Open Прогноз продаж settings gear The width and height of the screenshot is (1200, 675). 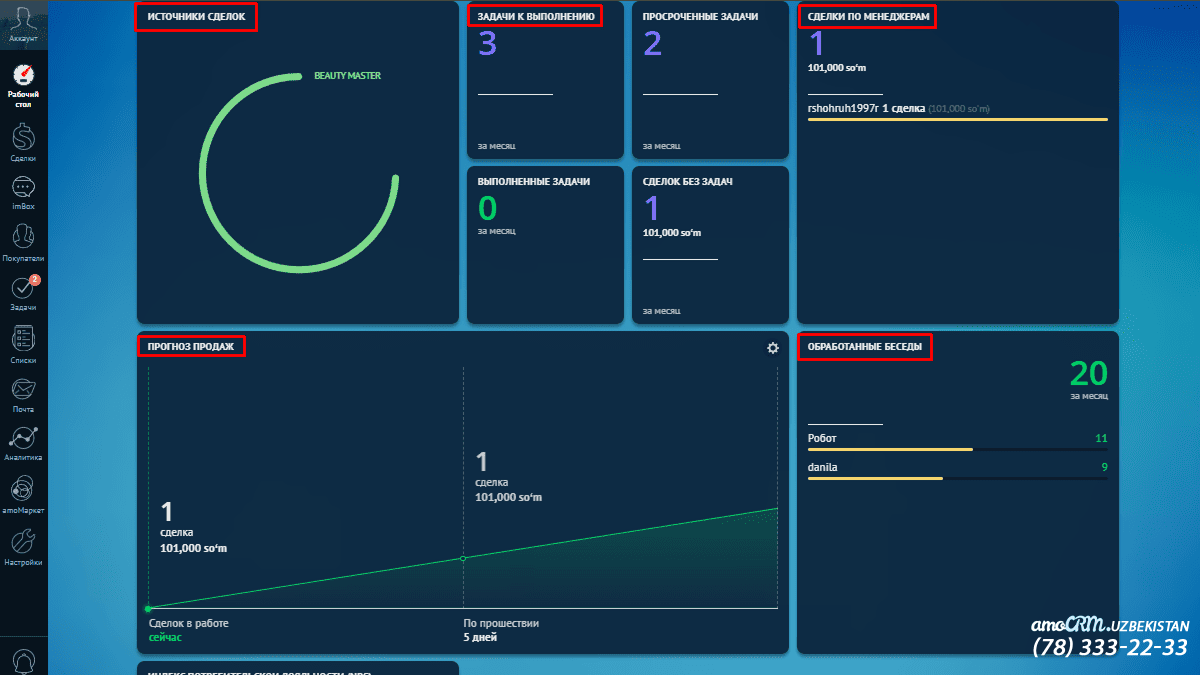(x=772, y=348)
